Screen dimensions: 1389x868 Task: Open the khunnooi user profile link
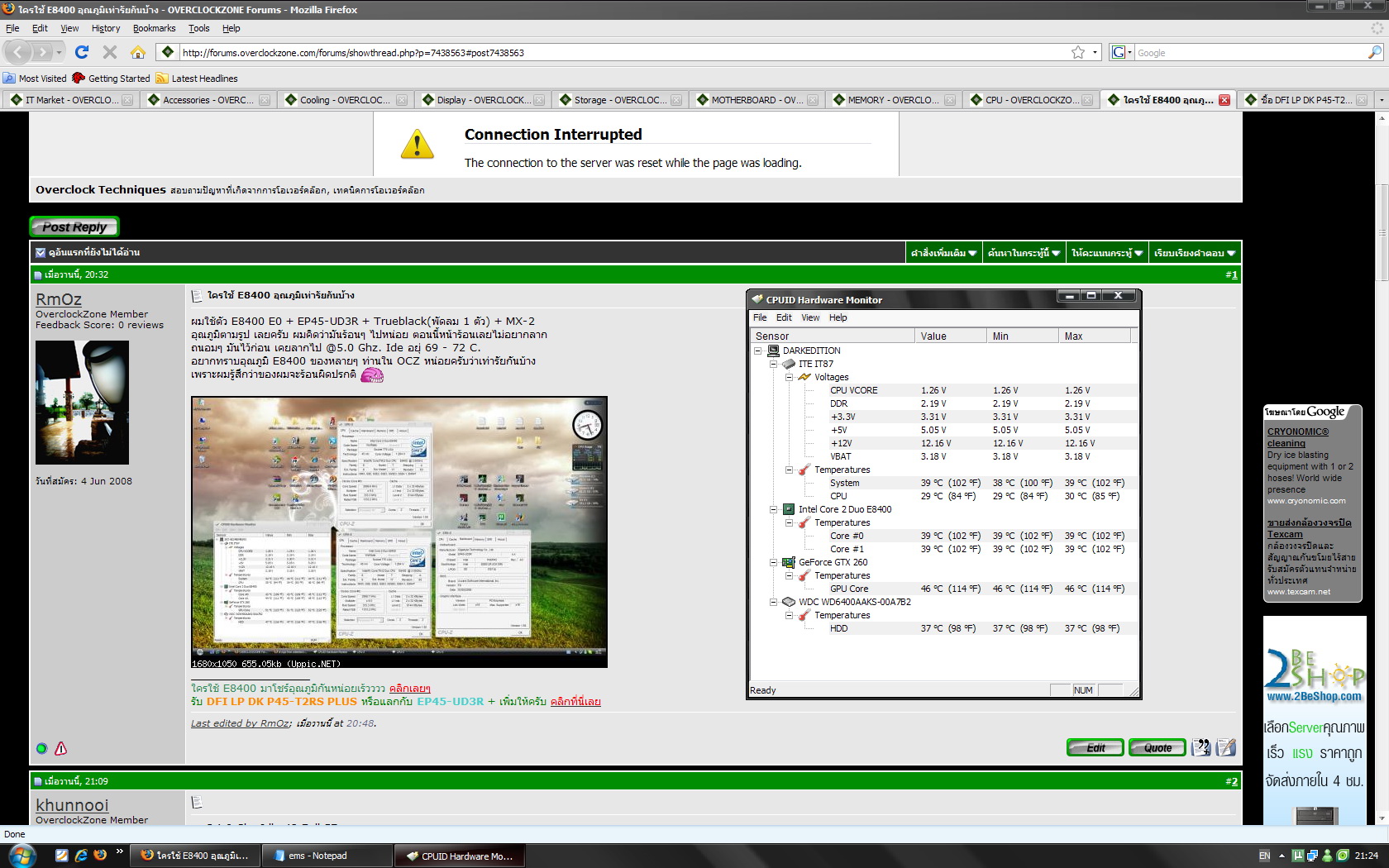[72, 805]
